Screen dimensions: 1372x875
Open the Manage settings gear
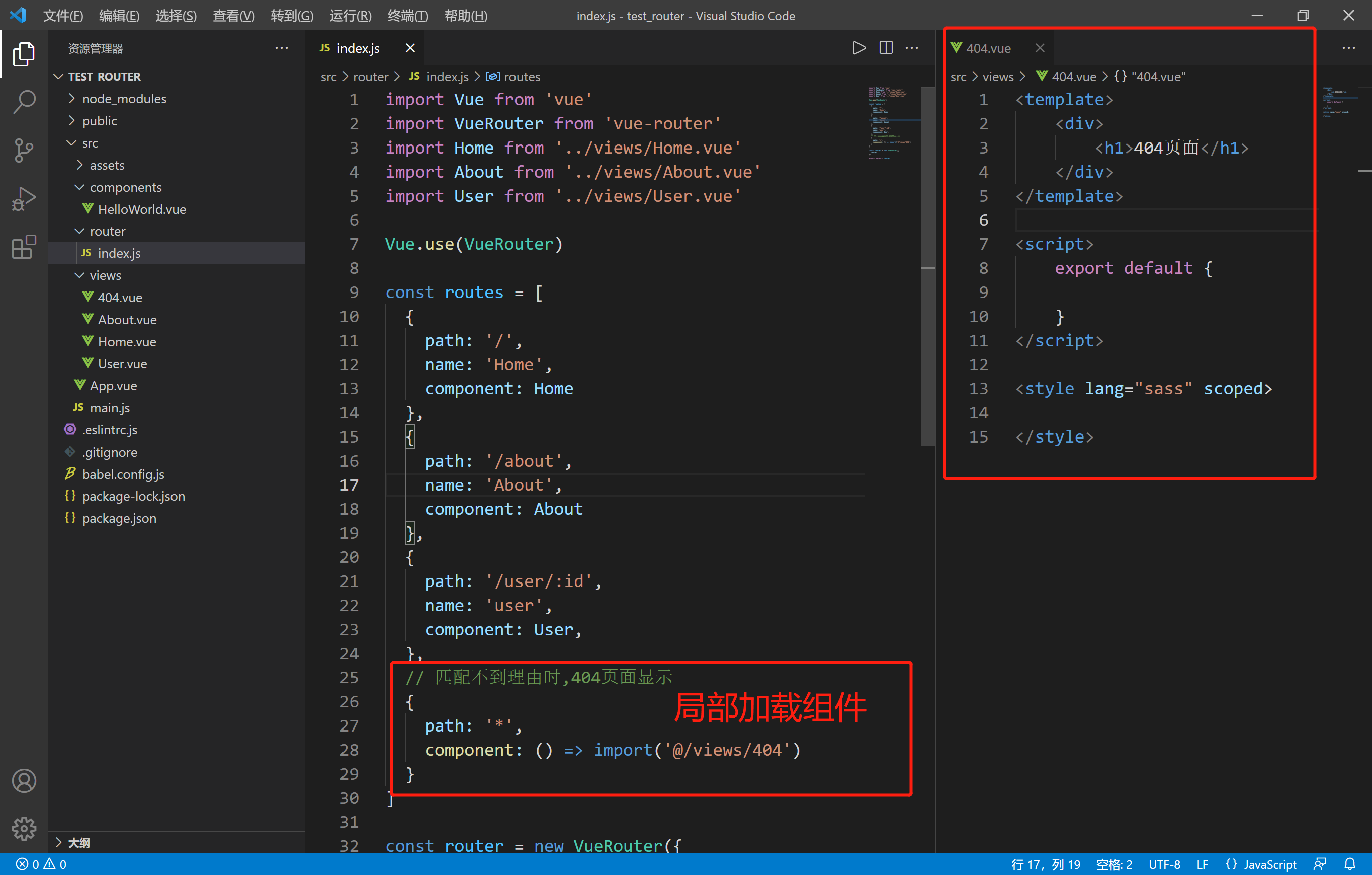click(x=24, y=828)
